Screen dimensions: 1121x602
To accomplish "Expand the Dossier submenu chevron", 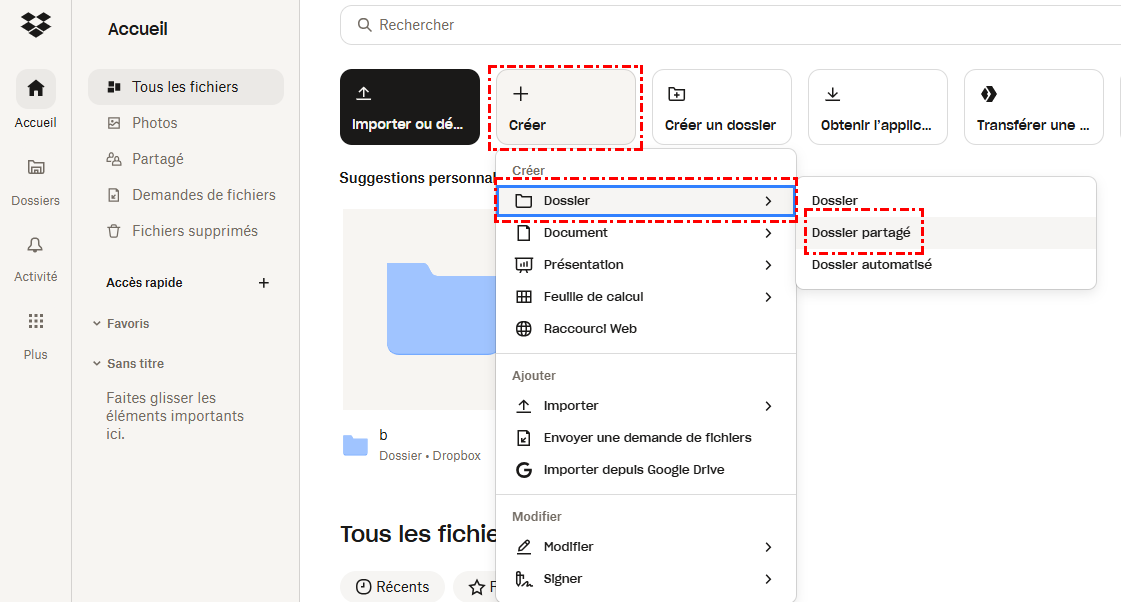I will click(x=769, y=201).
